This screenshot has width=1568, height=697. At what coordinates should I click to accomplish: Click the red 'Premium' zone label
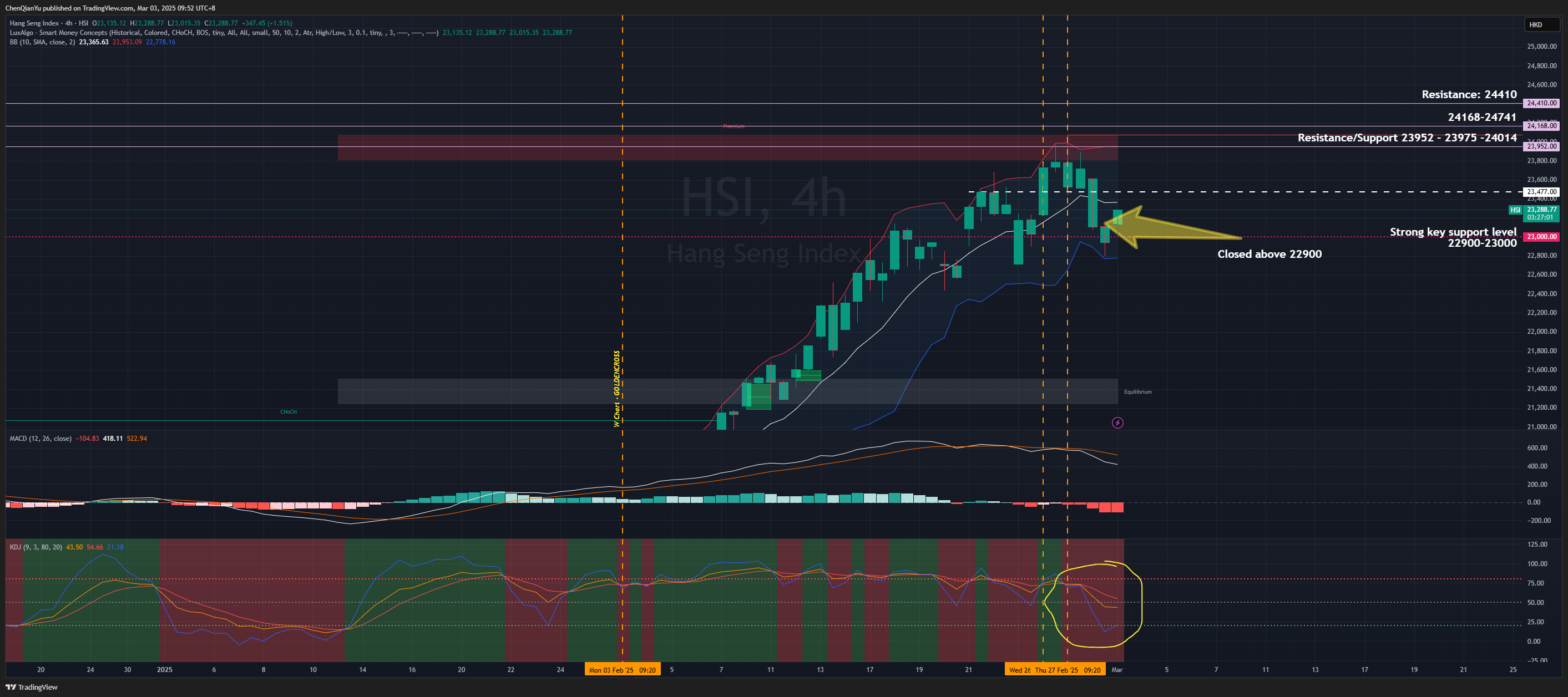point(734,126)
